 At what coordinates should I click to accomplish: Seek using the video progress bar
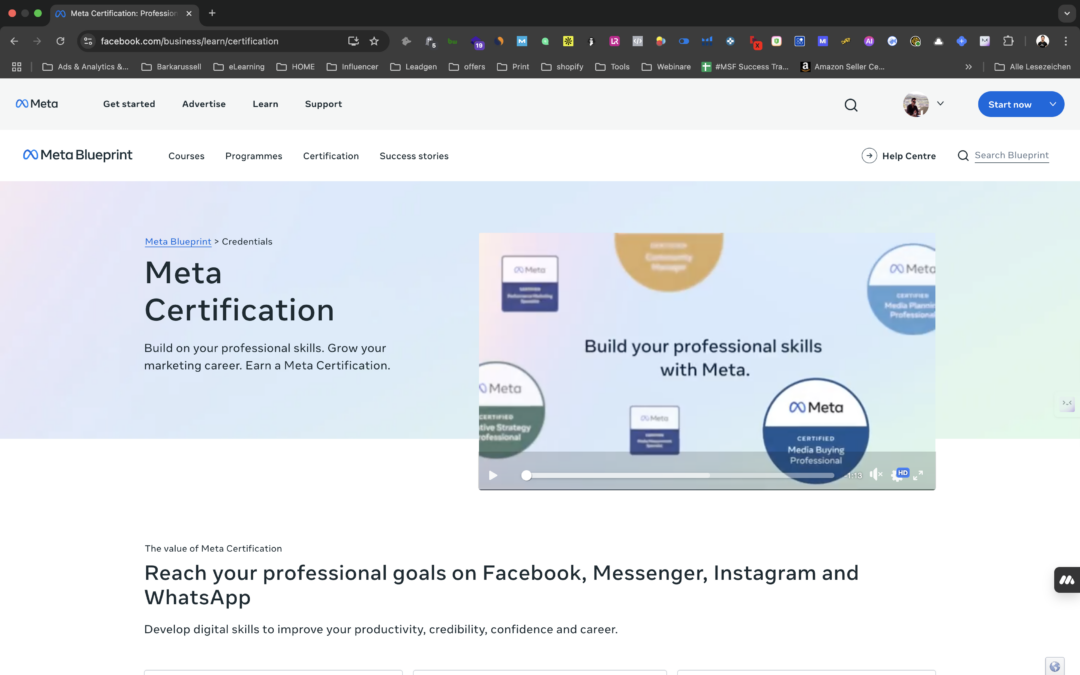pos(680,475)
